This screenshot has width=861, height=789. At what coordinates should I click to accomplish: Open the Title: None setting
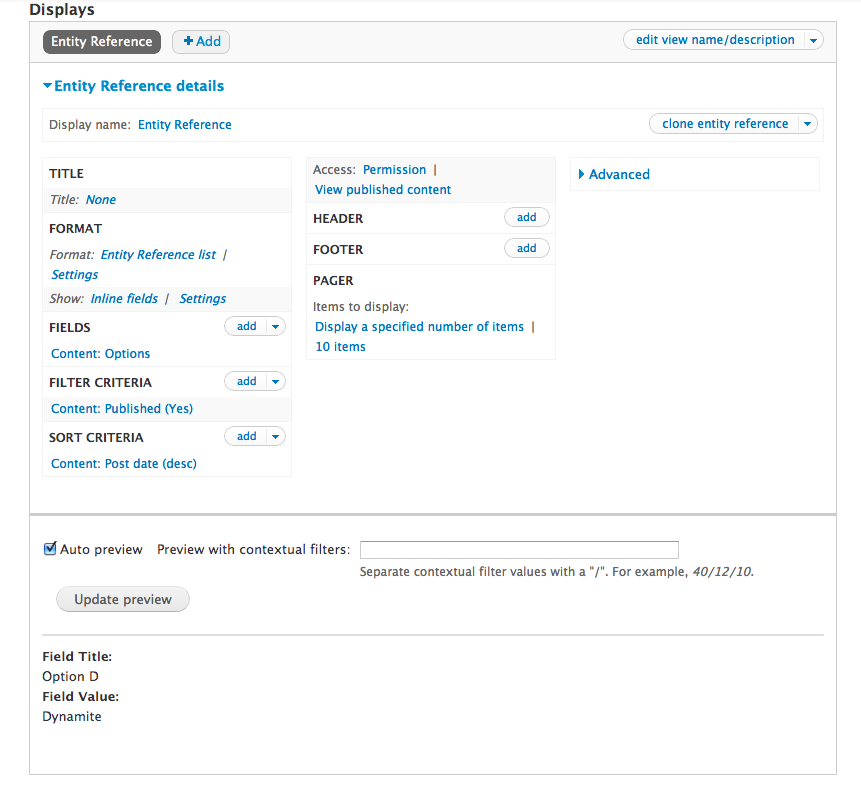[100, 199]
